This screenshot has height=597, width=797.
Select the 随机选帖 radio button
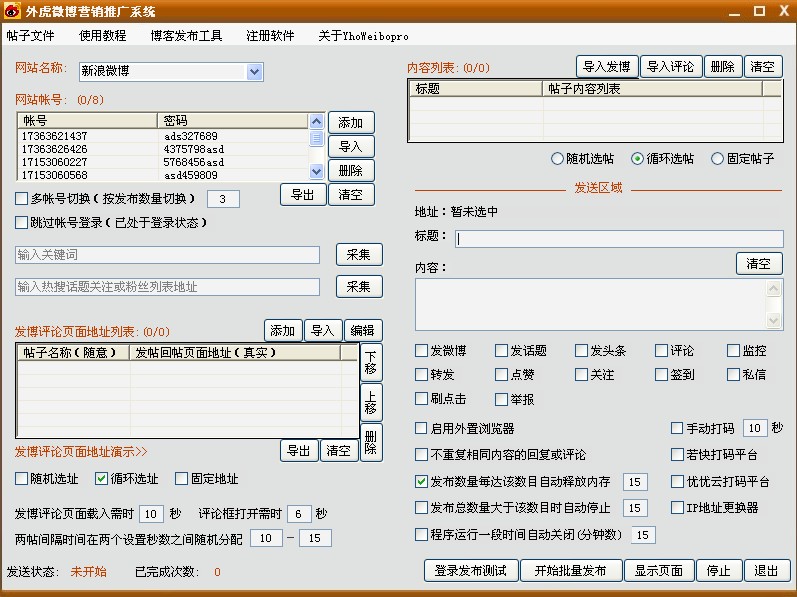pyautogui.click(x=557, y=159)
